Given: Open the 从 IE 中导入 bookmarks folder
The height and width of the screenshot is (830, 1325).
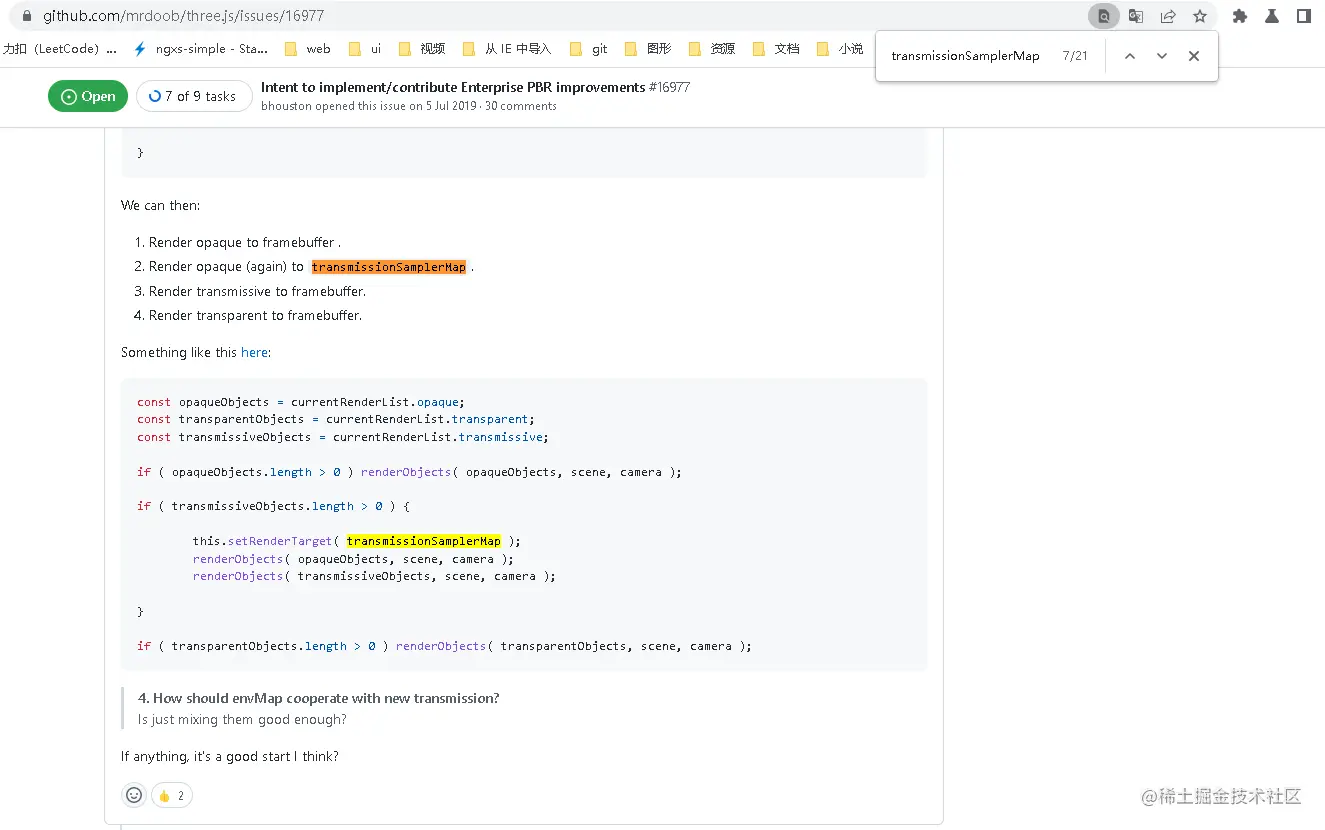Looking at the screenshot, I should [507, 48].
